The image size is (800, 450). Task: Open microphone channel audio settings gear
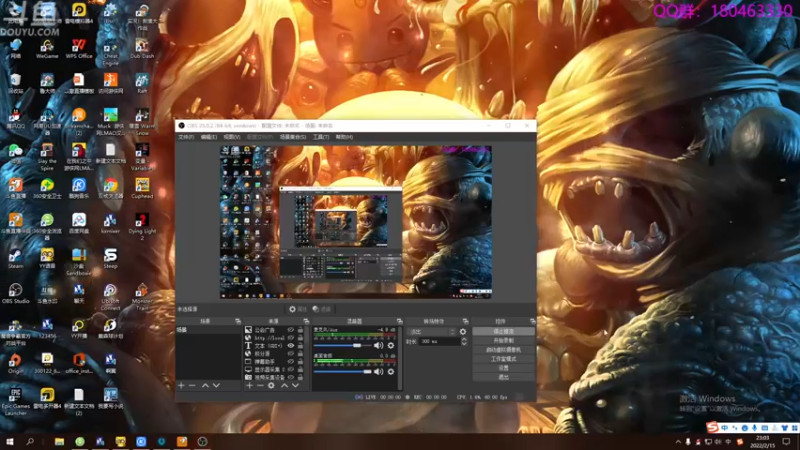391,345
